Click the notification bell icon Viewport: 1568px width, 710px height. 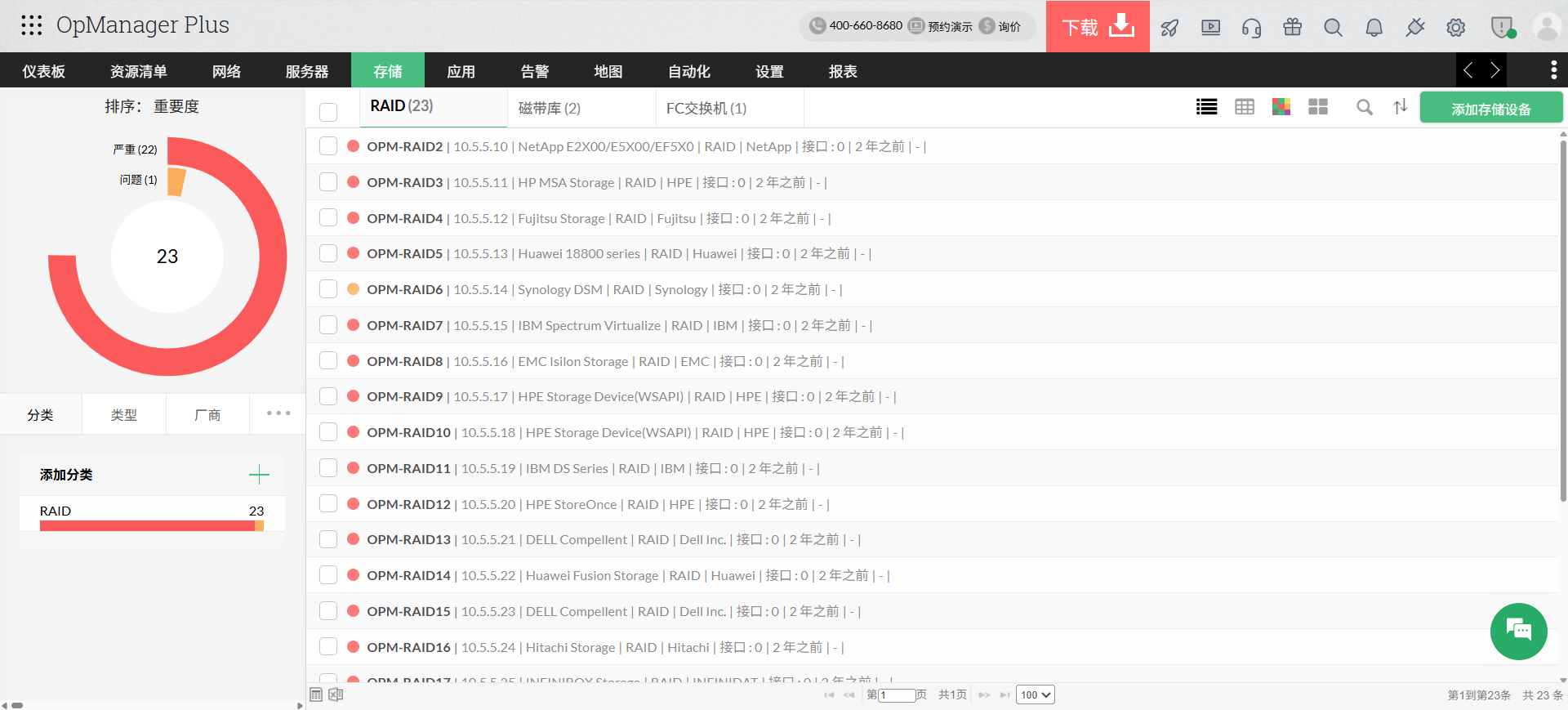click(1374, 28)
